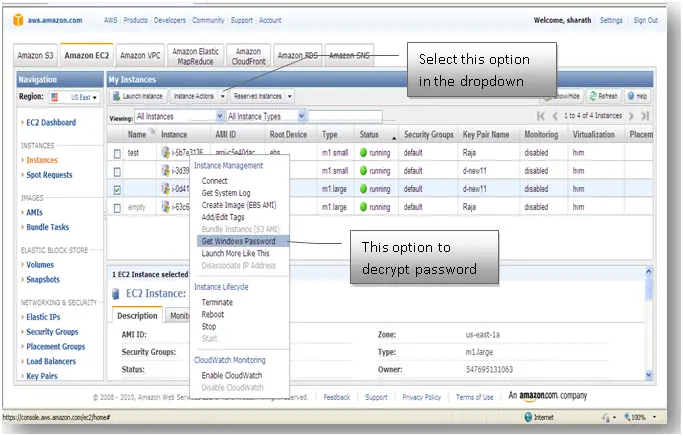Open Spot Requests link

(x=49, y=175)
